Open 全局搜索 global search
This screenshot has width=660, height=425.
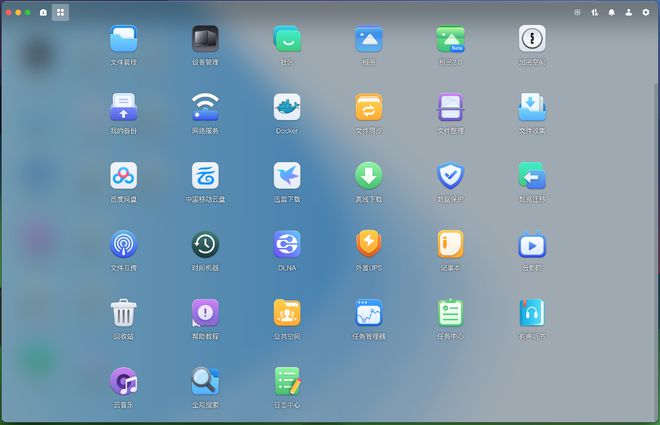click(205, 381)
